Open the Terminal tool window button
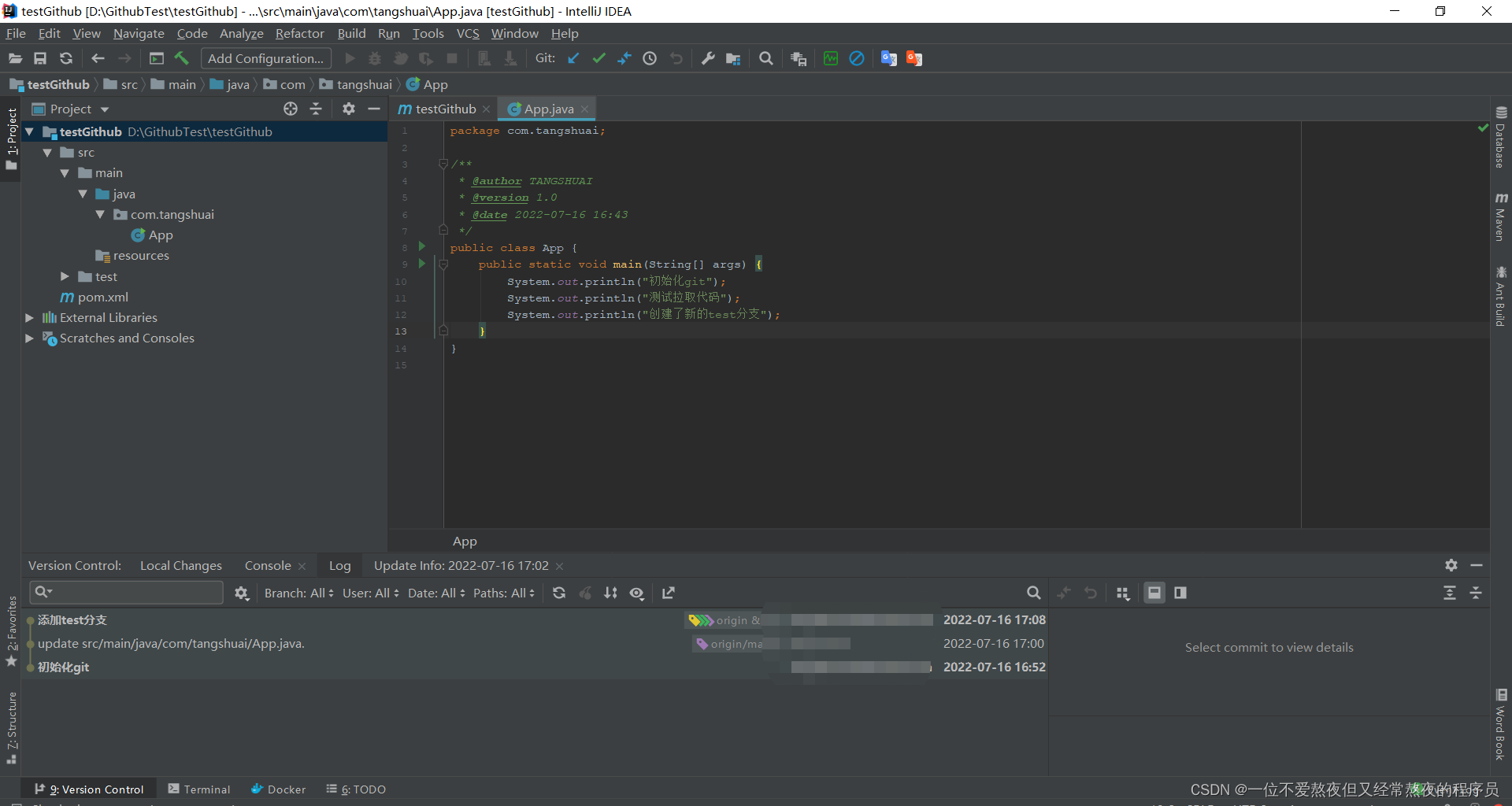Screen dimensions: 1512x806 pyautogui.click(x=199, y=789)
